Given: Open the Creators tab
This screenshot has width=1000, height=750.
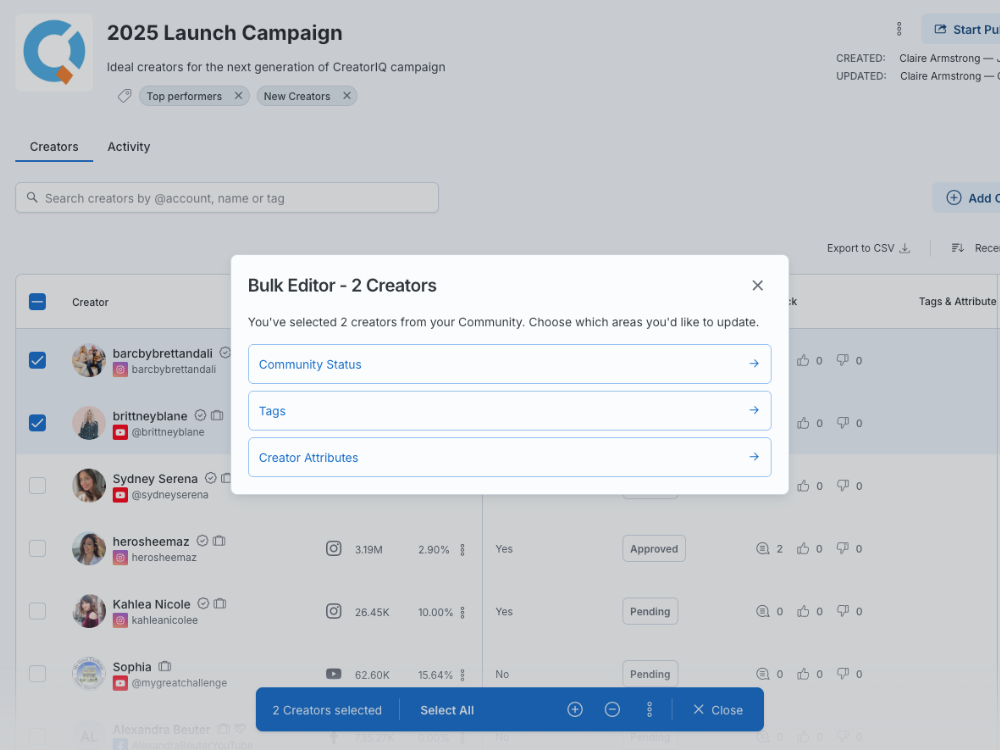Looking at the screenshot, I should (54, 147).
